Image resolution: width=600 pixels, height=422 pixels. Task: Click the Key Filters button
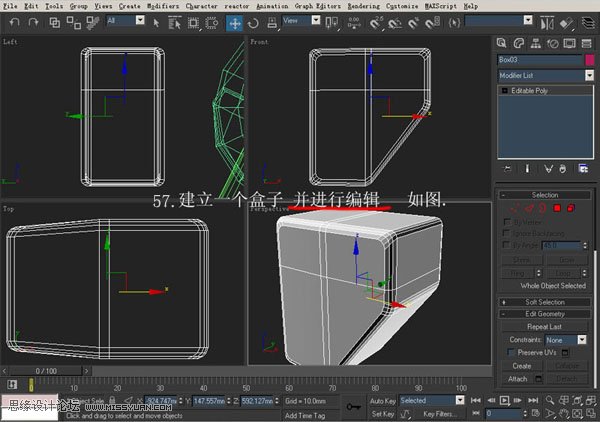[x=439, y=414]
